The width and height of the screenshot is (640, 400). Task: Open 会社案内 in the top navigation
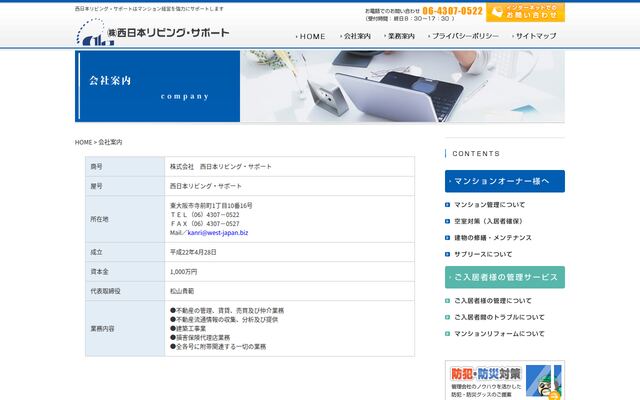click(356, 36)
